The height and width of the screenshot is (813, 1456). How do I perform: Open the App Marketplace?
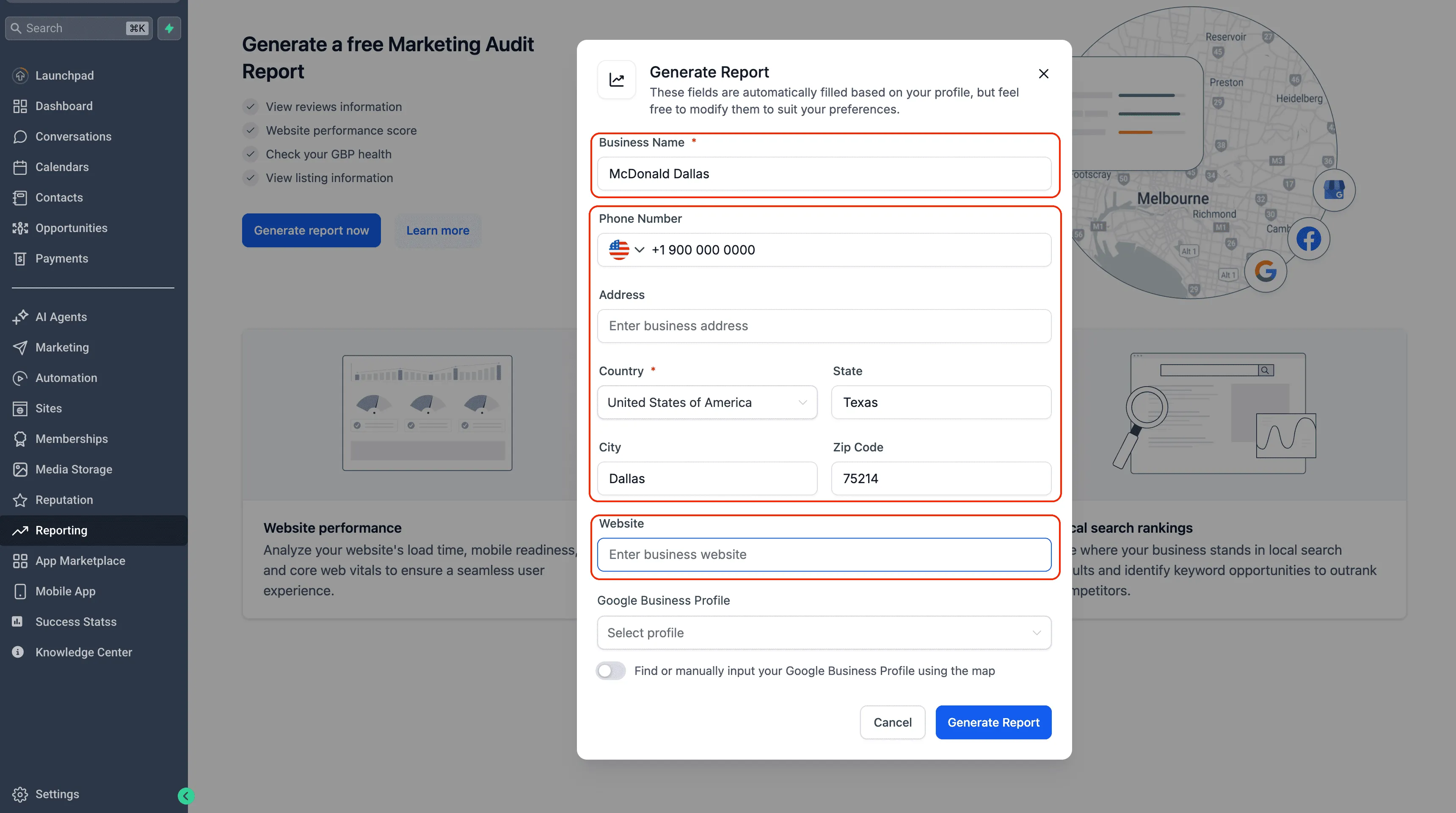coord(80,561)
